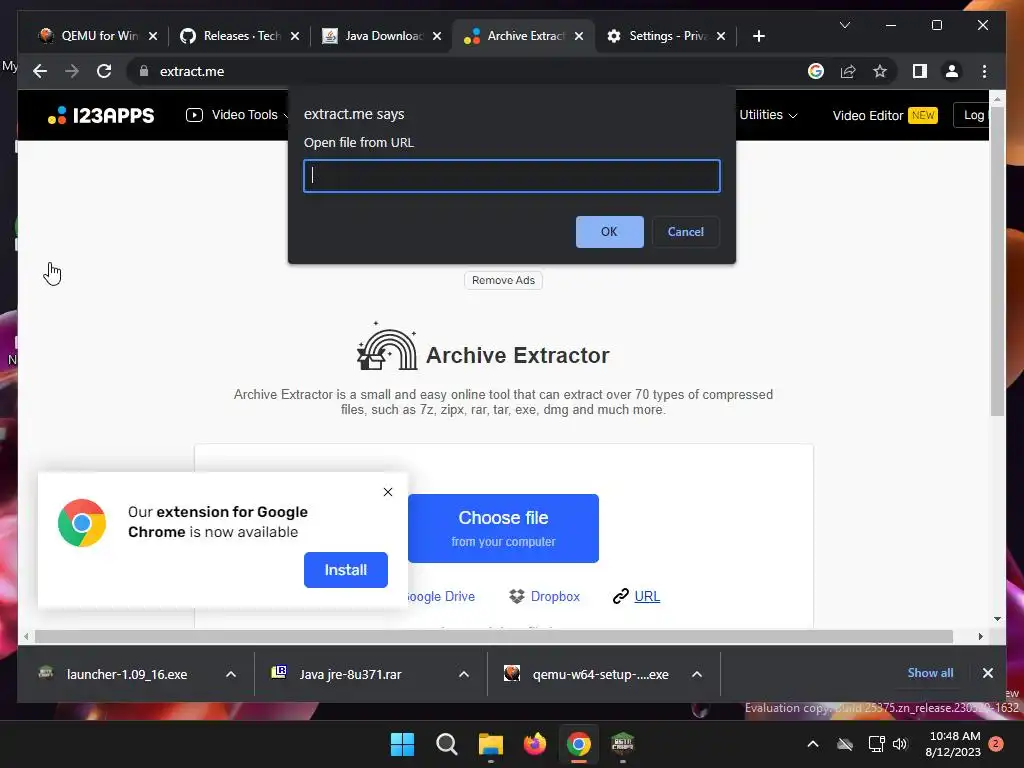The height and width of the screenshot is (768, 1024).
Task: Expand the Utilities dropdown
Action: point(768,115)
